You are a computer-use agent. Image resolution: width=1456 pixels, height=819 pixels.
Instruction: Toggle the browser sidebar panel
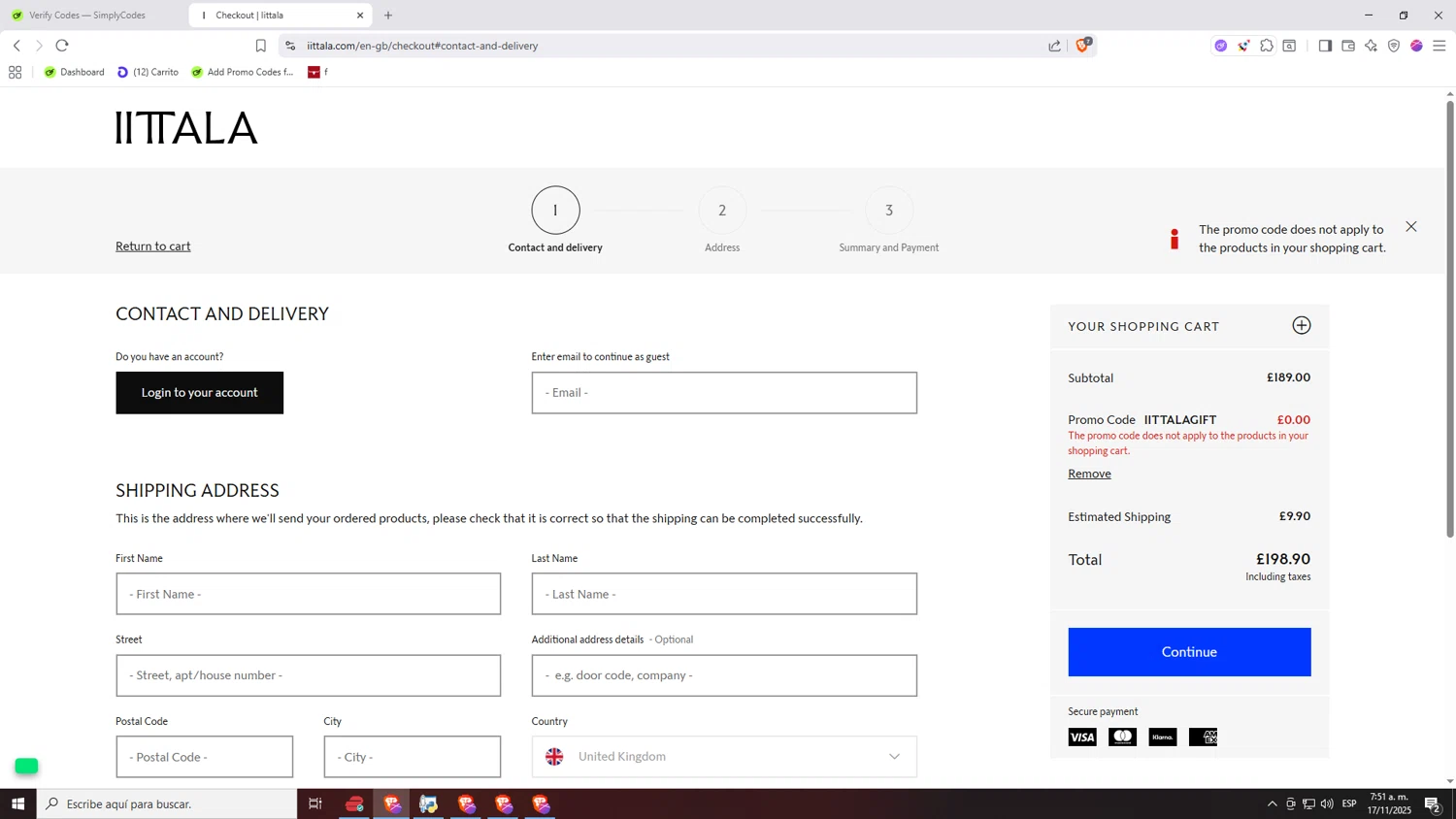click(x=1325, y=46)
